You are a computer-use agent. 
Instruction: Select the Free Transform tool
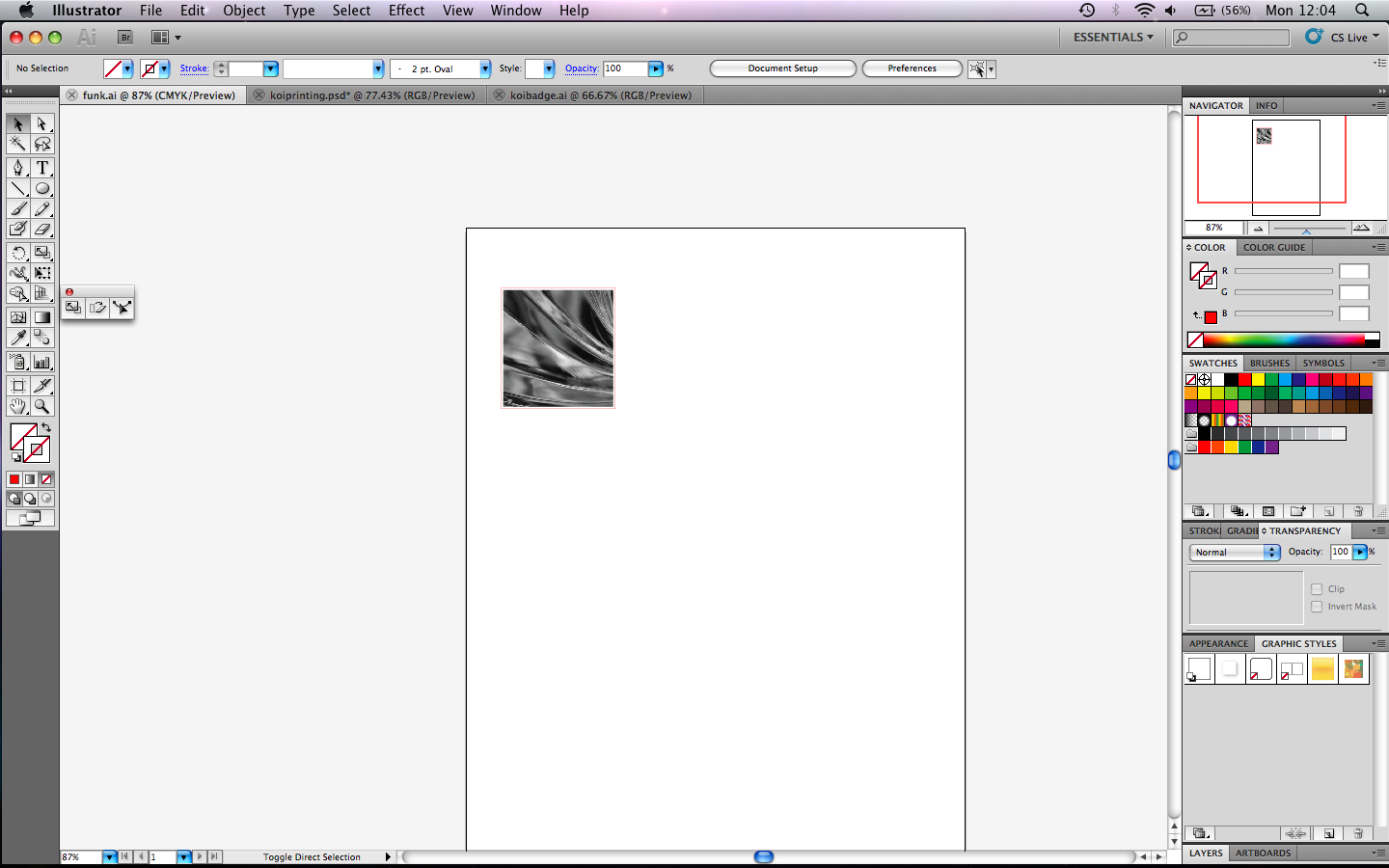pos(41,273)
